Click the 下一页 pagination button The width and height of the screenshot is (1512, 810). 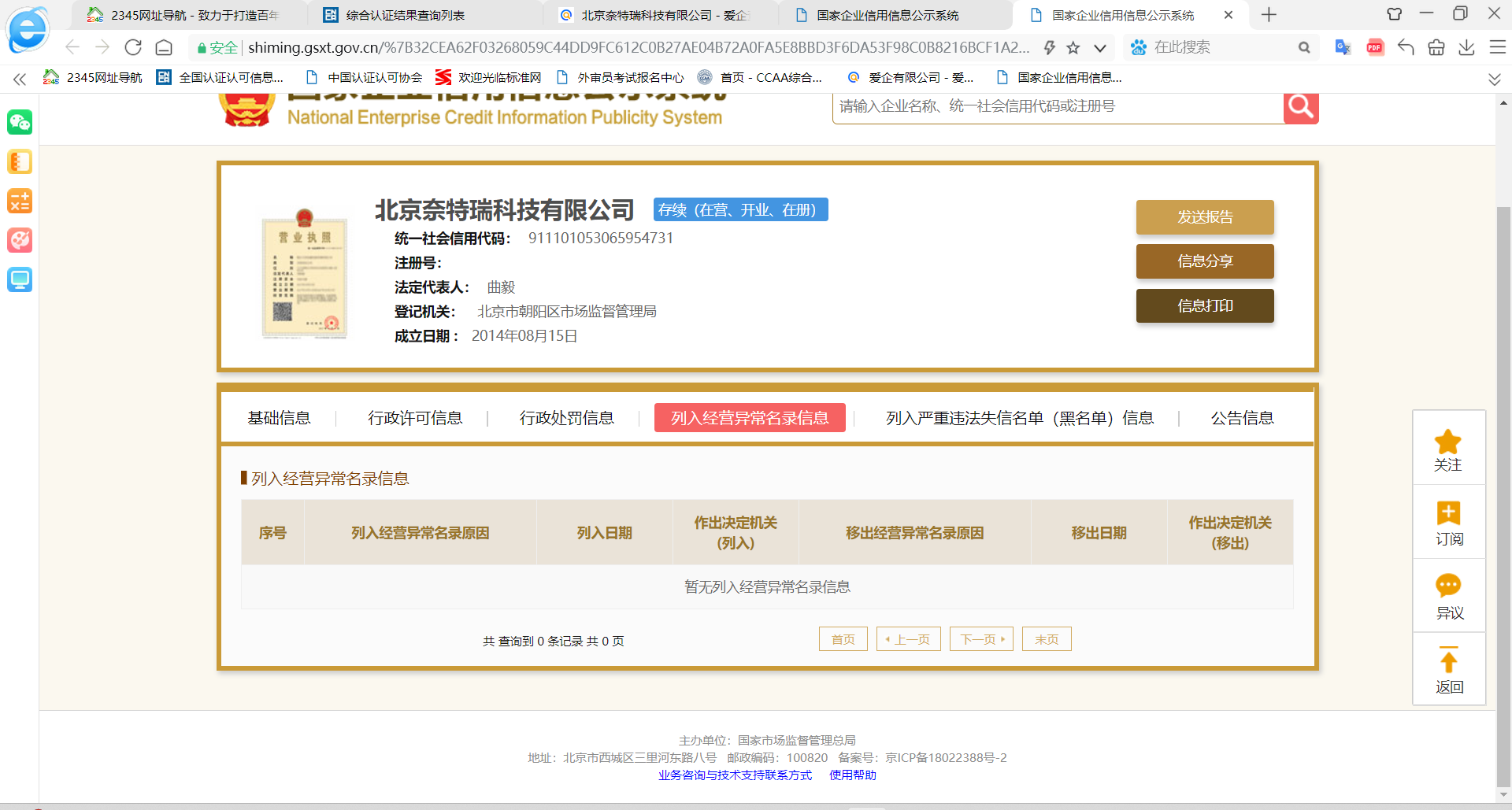[x=981, y=639]
